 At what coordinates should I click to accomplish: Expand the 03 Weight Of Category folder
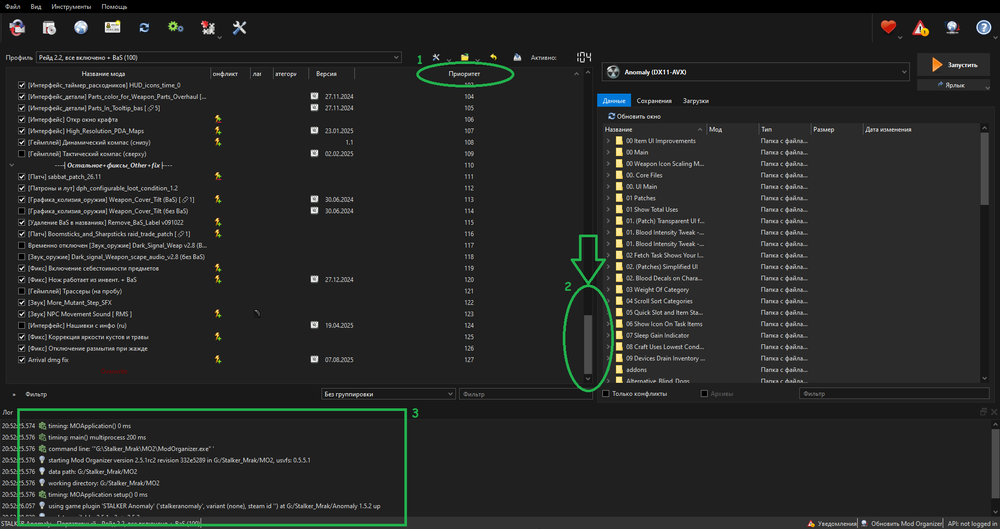608,290
